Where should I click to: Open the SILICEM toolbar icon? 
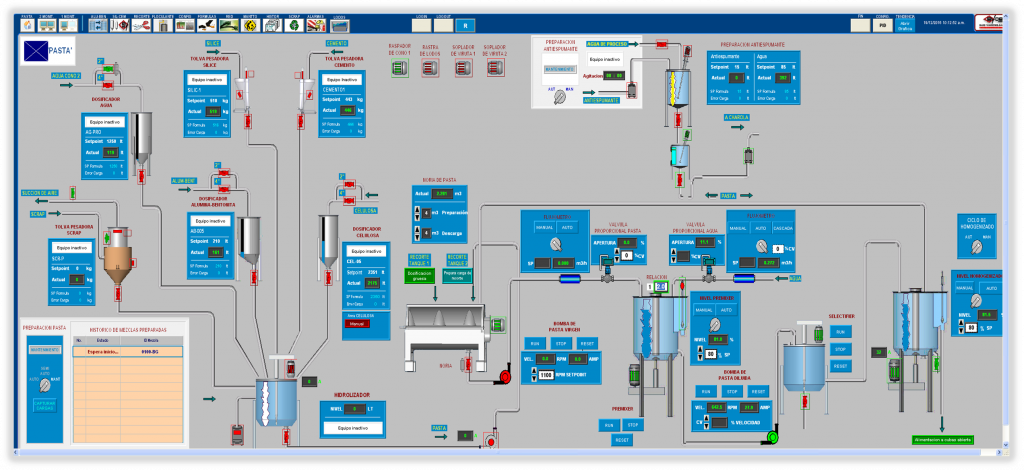tap(119, 25)
